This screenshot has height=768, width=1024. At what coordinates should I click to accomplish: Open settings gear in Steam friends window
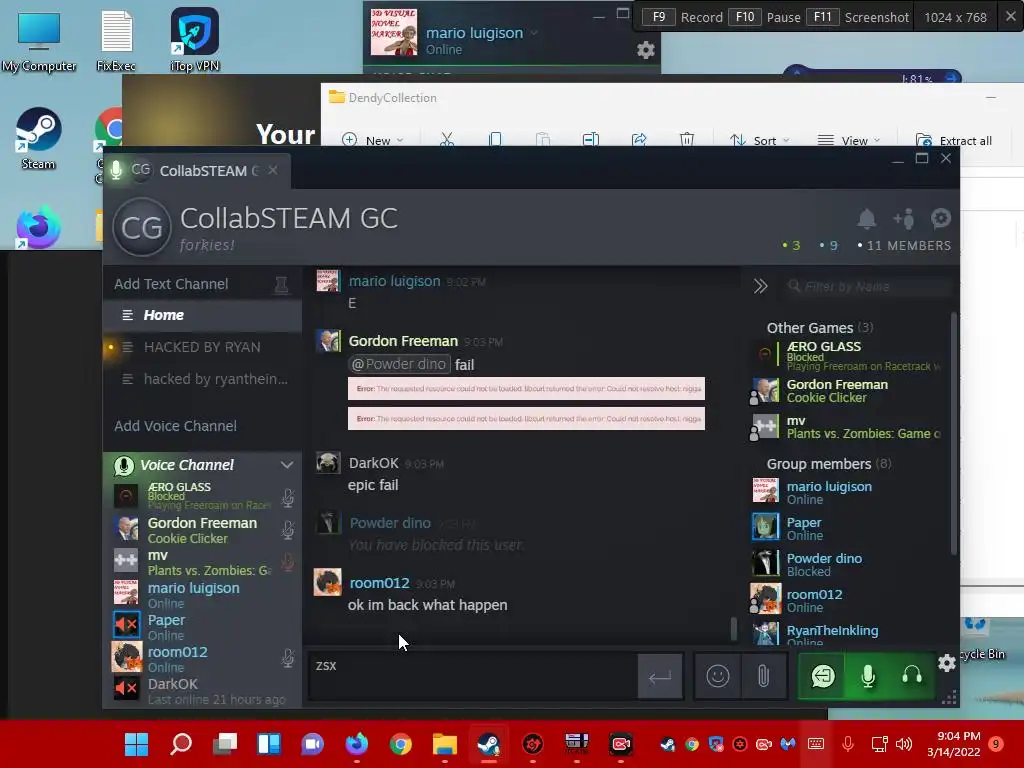pos(645,50)
